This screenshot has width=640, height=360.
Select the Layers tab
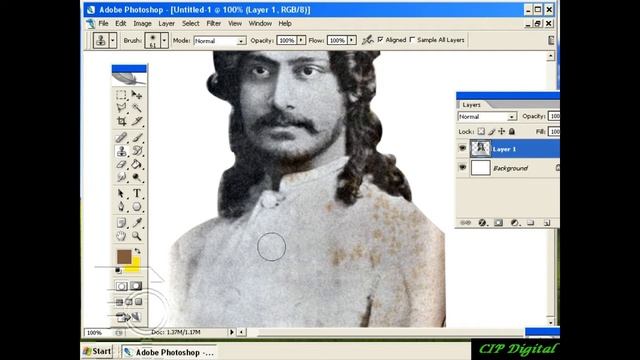471,105
